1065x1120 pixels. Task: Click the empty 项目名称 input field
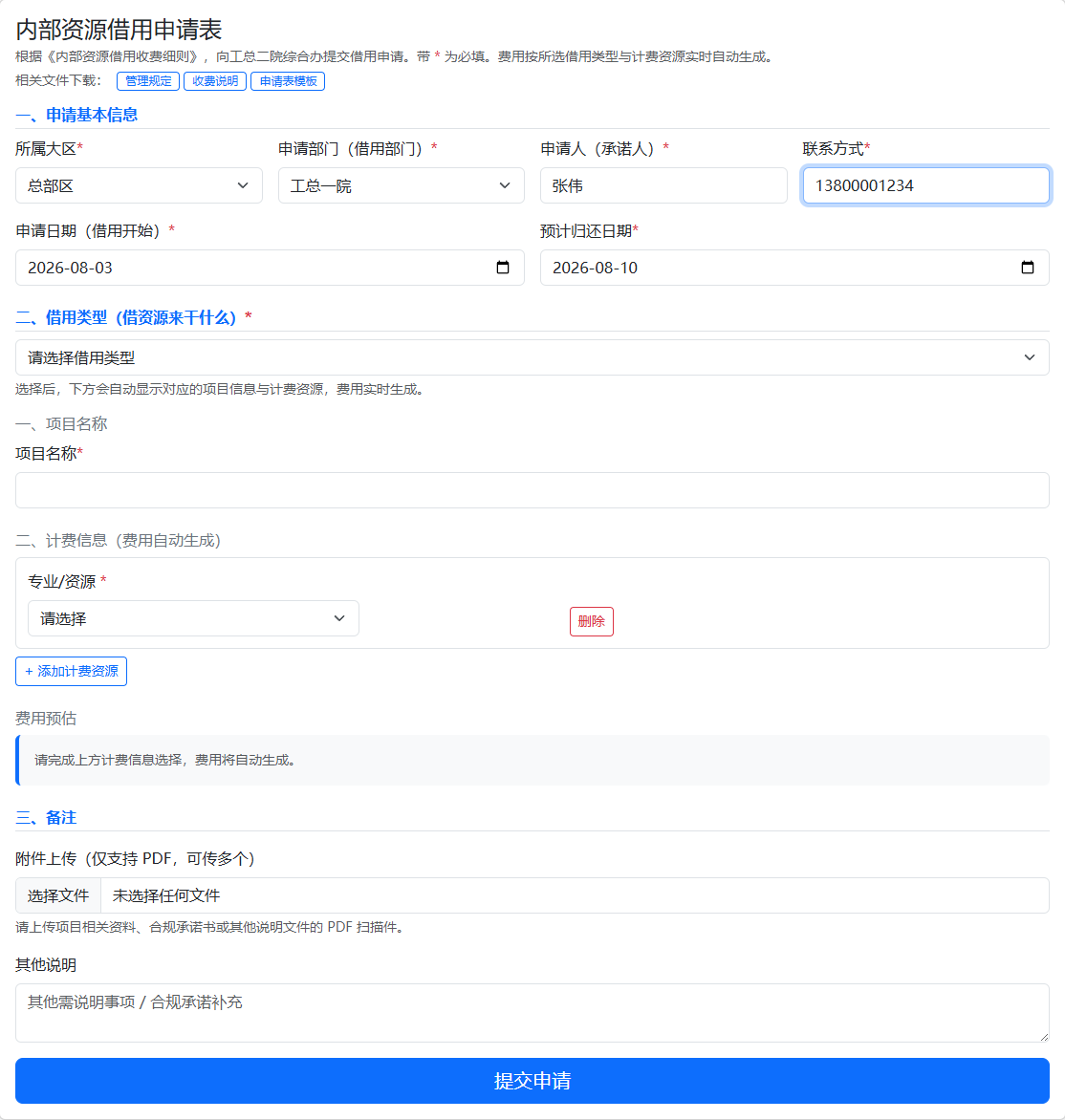pyautogui.click(x=532, y=490)
